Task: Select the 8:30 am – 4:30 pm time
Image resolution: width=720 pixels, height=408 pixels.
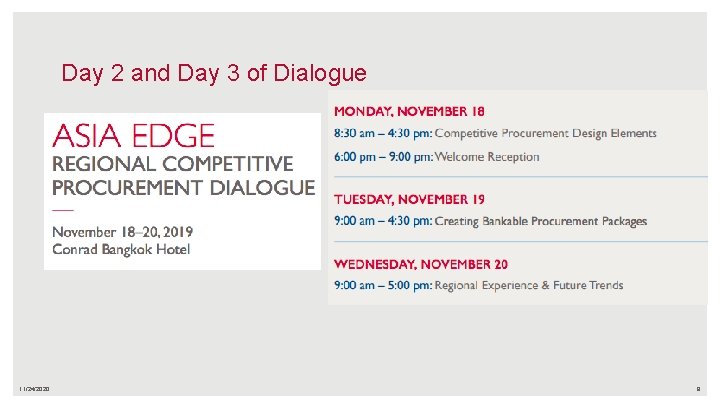Action: [383, 133]
